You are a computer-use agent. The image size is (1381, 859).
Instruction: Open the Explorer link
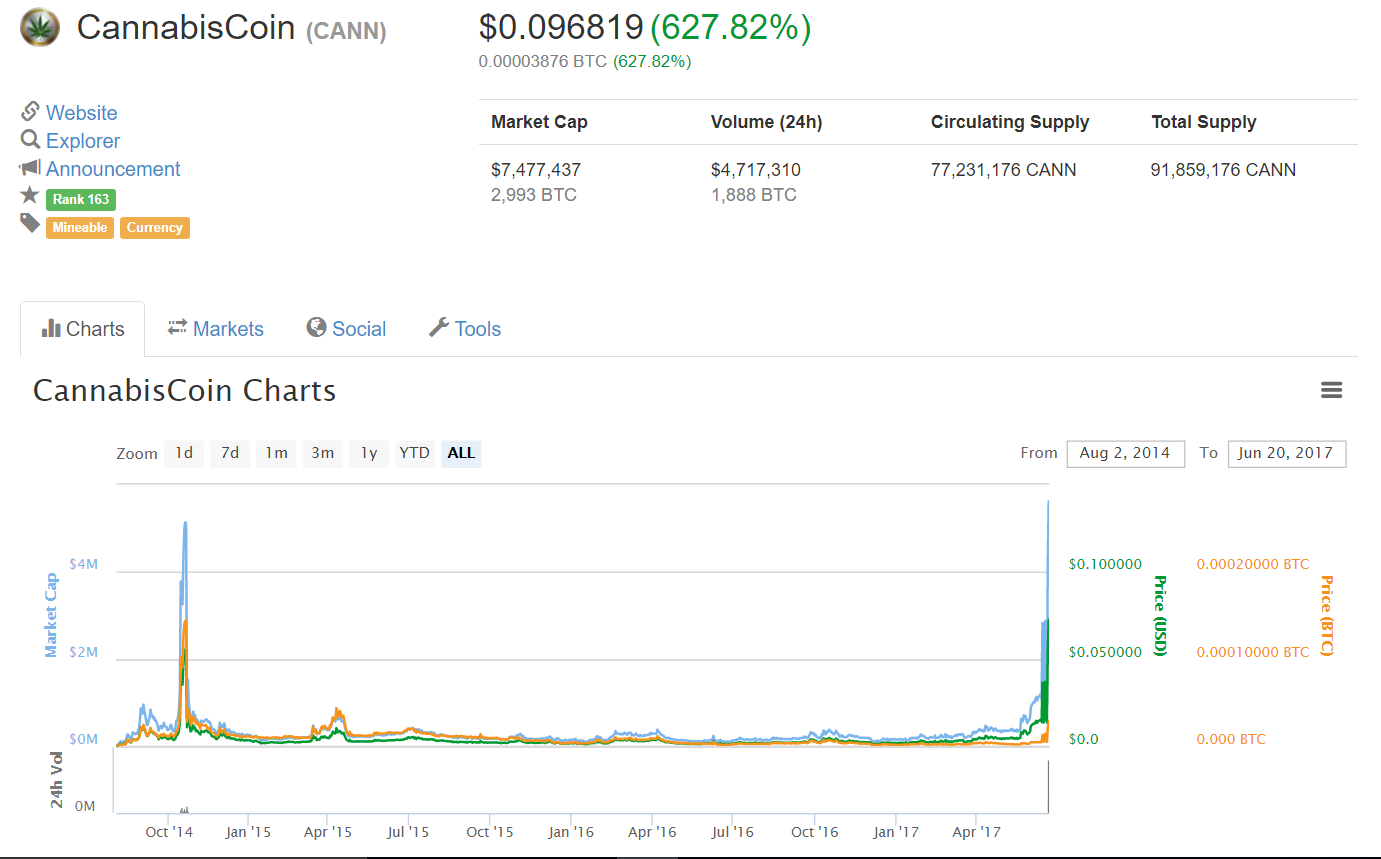click(83, 141)
